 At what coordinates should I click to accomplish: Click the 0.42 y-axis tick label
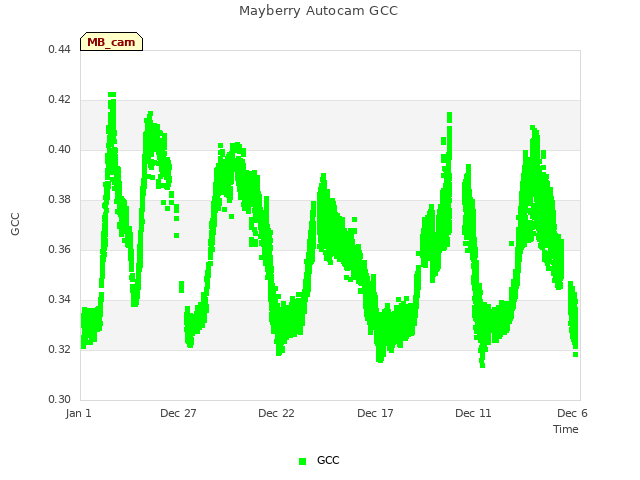59,100
